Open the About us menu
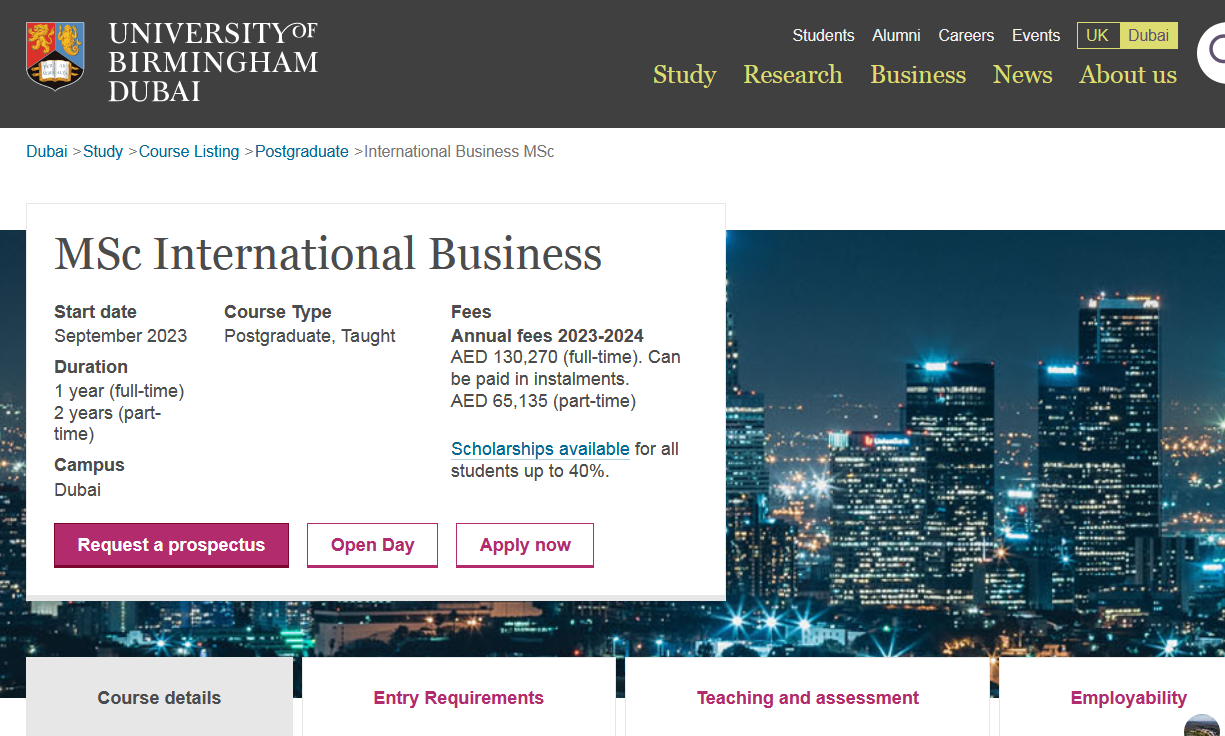Screen dimensions: 1225x736 click(x=1127, y=75)
